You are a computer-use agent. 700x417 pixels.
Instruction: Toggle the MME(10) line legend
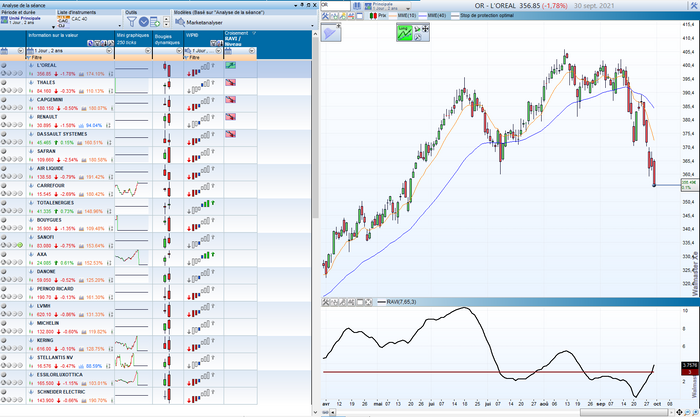(x=402, y=16)
